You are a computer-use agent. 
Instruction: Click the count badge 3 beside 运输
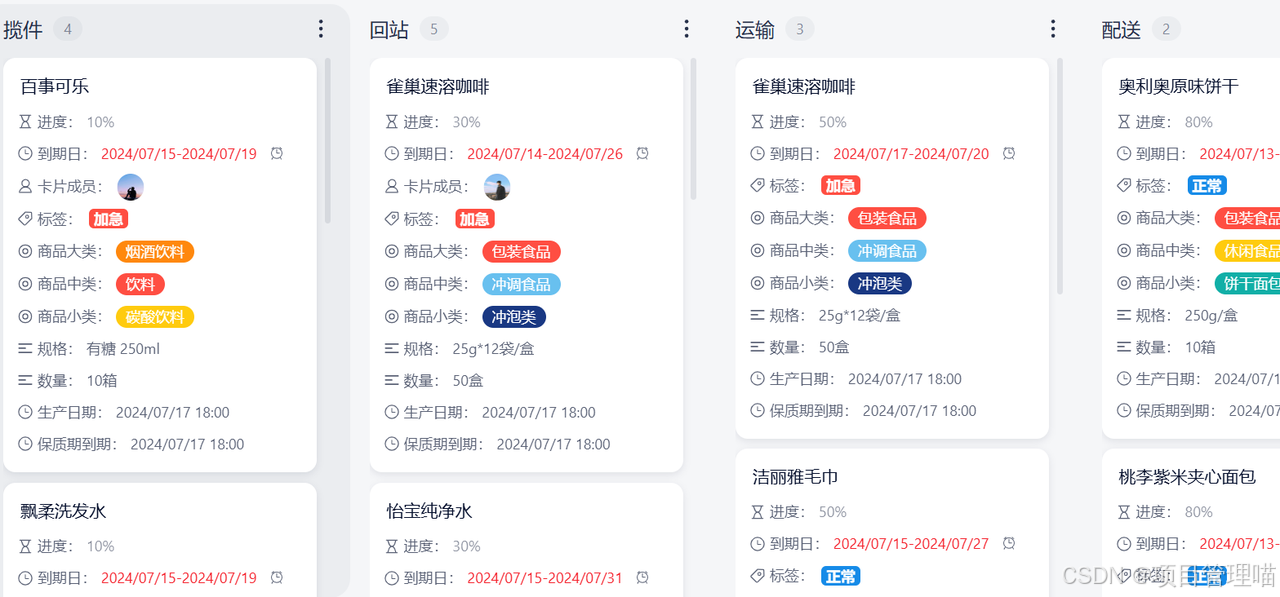(800, 29)
